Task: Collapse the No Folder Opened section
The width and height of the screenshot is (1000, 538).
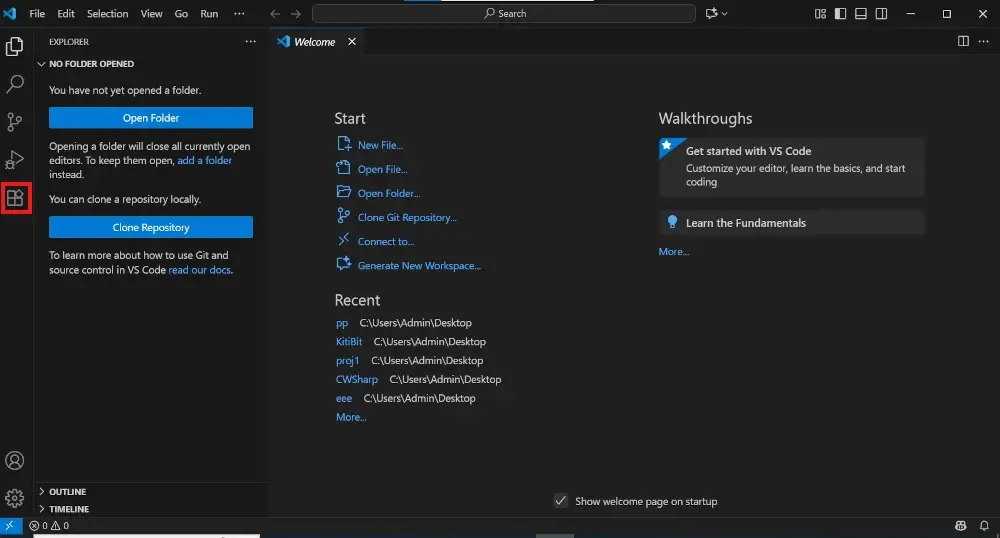Action: coord(91,64)
